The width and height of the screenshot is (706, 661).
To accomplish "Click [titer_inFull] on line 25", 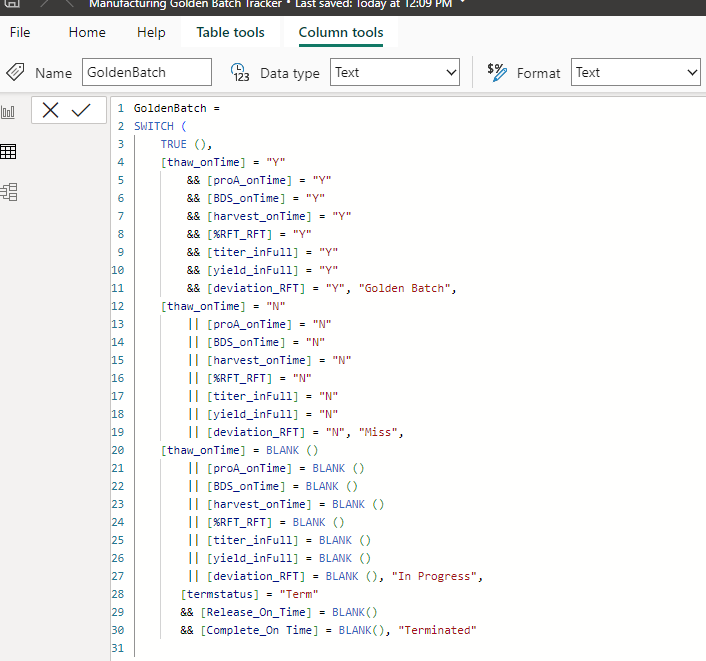I will (x=253, y=540).
